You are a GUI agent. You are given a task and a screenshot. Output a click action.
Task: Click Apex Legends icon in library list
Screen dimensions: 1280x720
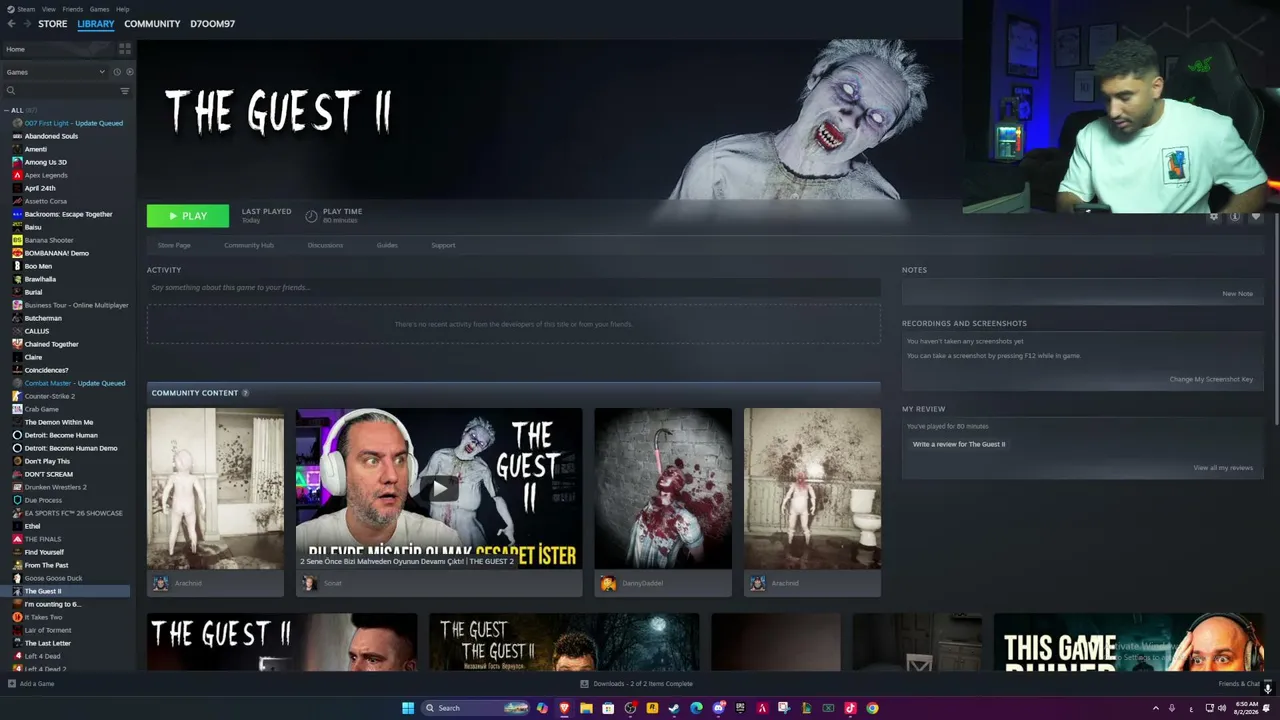(x=17, y=175)
